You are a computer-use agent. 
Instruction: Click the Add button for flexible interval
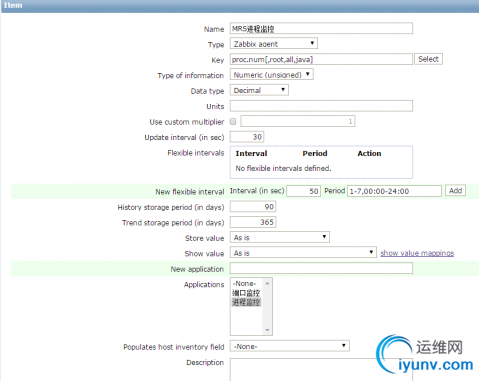455,191
